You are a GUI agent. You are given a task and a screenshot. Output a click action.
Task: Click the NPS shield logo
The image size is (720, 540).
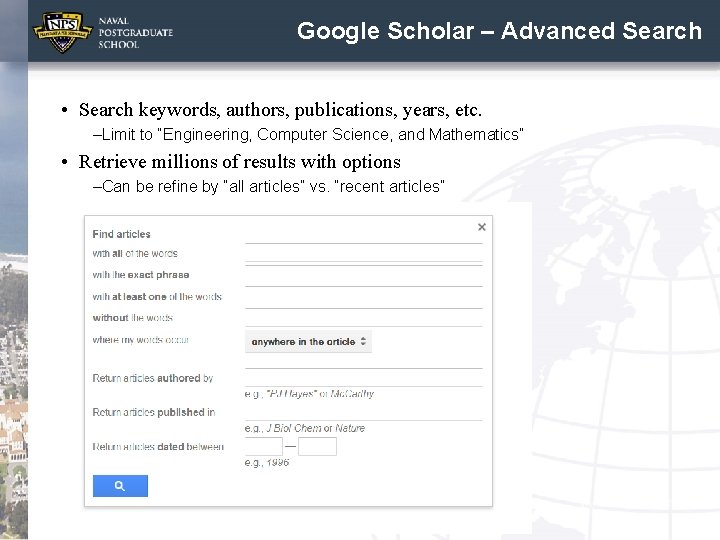[x=62, y=32]
